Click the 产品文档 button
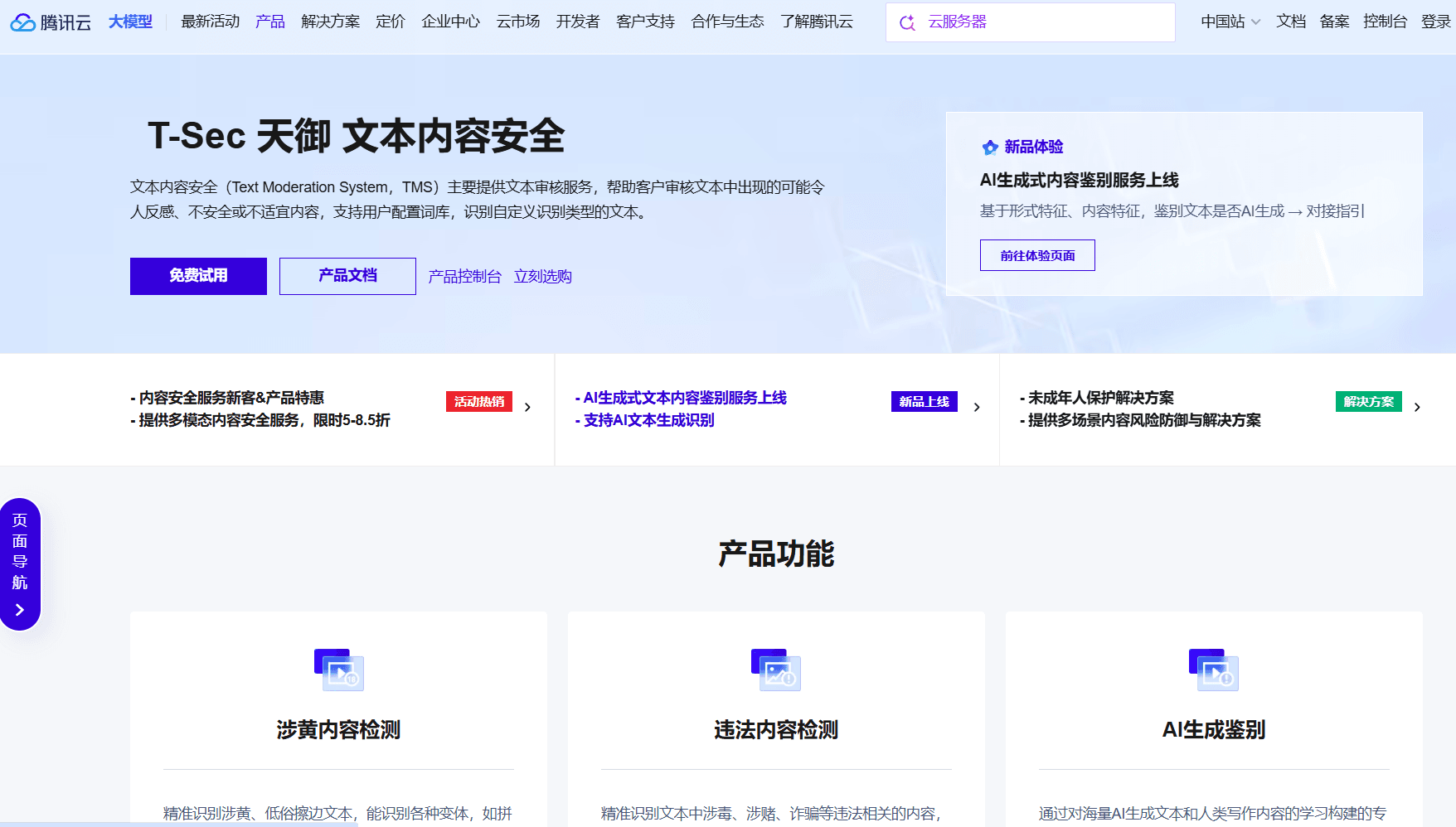Image resolution: width=1456 pixels, height=827 pixels. coord(347,276)
